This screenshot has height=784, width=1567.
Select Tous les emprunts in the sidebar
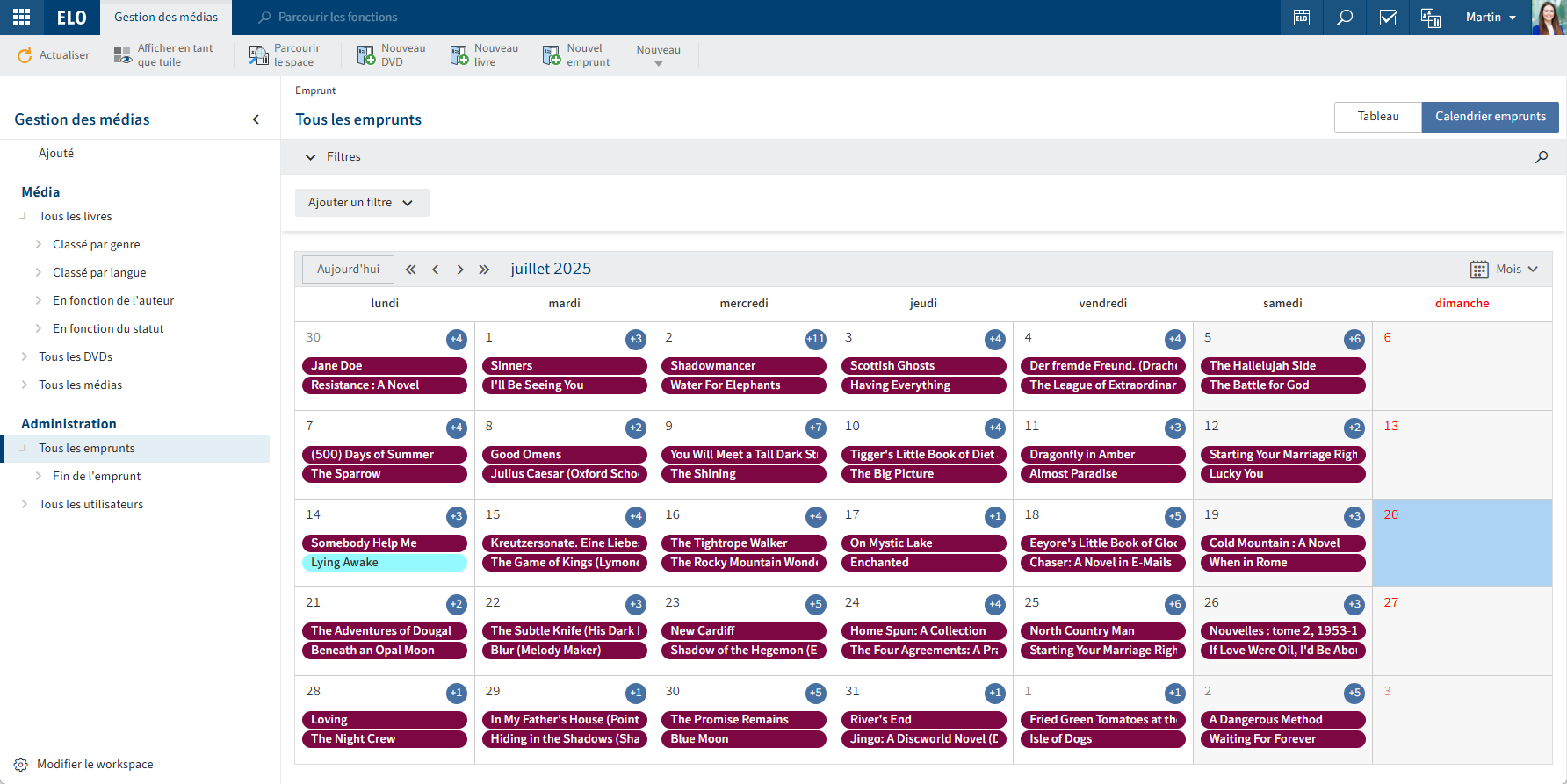tap(135, 449)
